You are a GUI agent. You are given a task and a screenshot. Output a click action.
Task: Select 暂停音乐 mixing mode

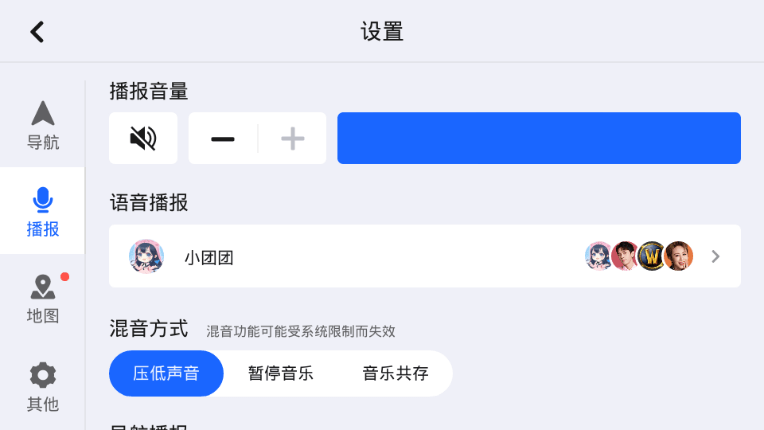point(280,374)
